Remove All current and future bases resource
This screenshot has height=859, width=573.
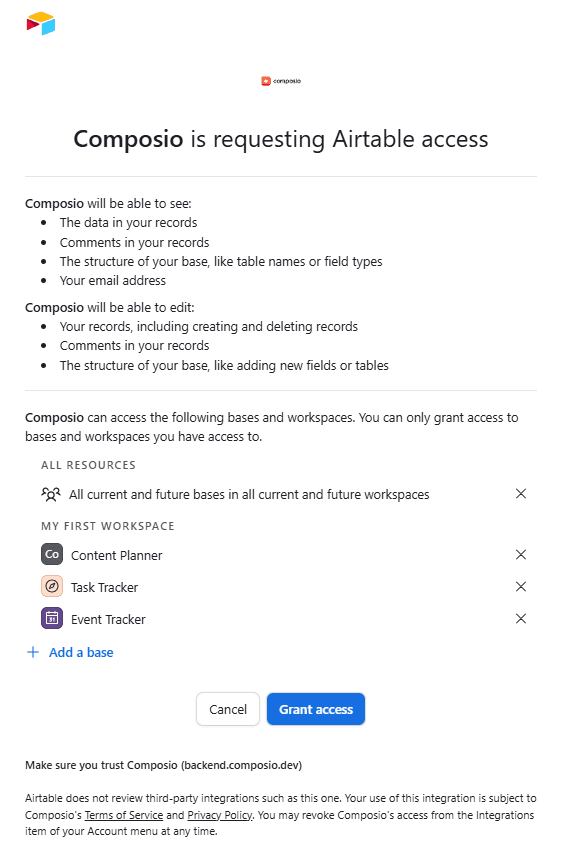click(520, 494)
